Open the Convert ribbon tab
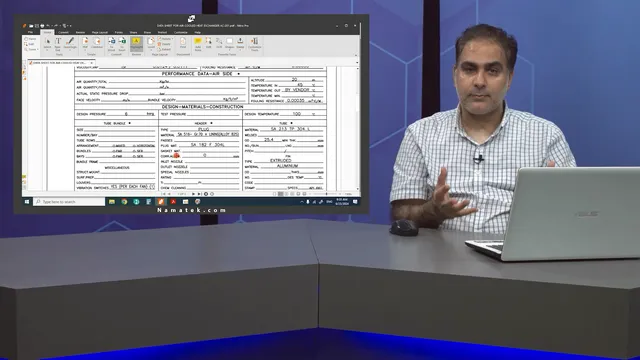 pos(63,32)
